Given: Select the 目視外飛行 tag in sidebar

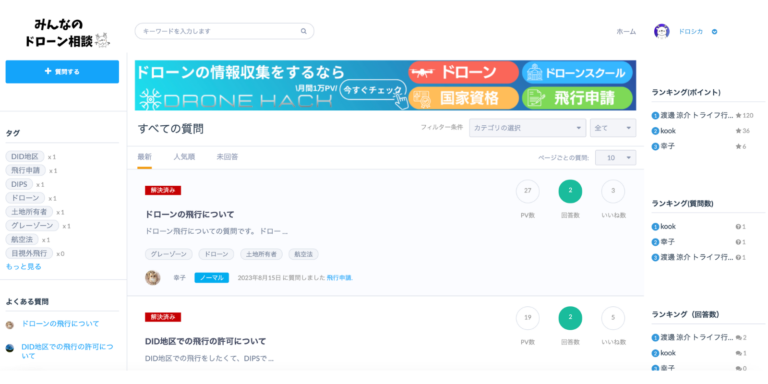Looking at the screenshot, I should click(29, 253).
